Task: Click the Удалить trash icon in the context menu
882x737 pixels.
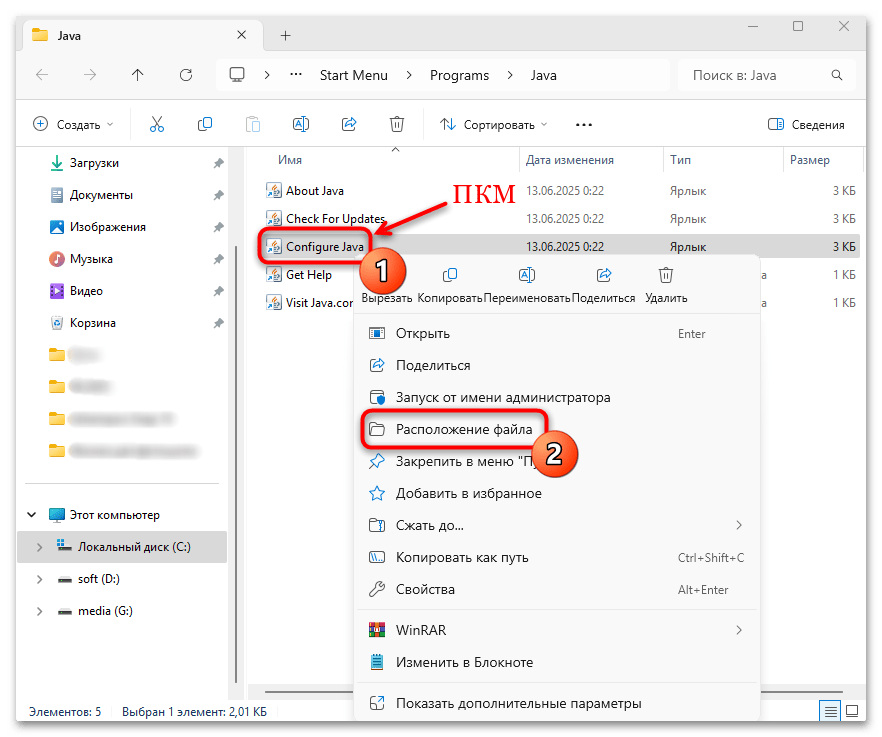Action: tap(665, 274)
